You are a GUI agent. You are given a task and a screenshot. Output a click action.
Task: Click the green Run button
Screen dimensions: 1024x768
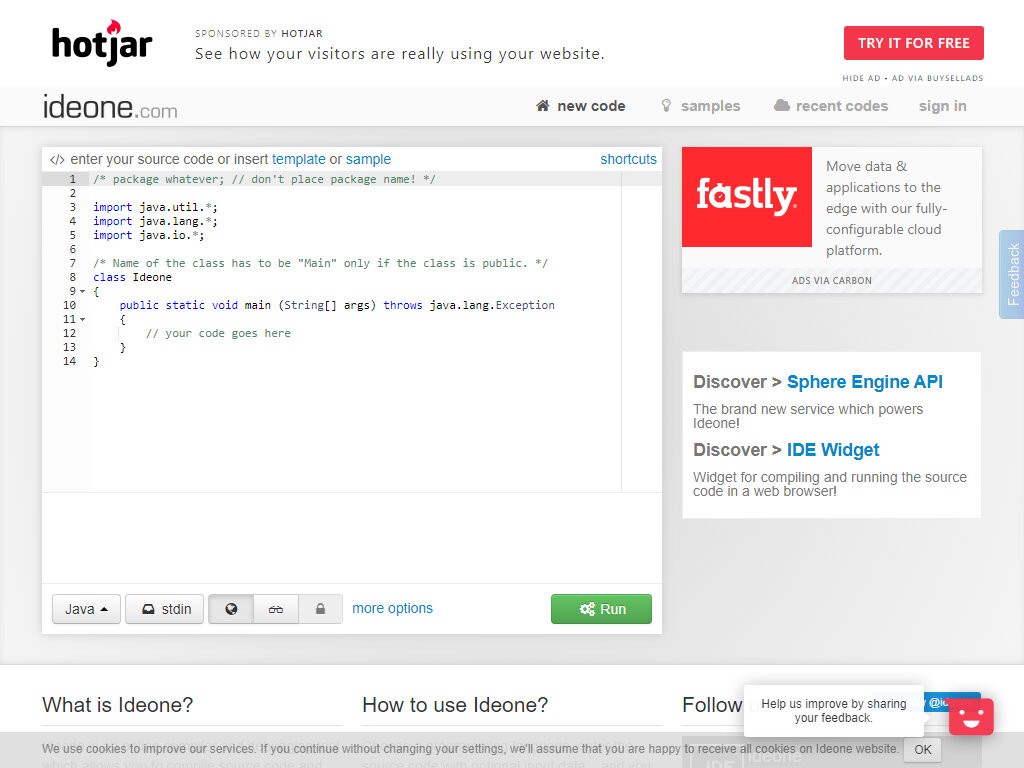pos(601,609)
